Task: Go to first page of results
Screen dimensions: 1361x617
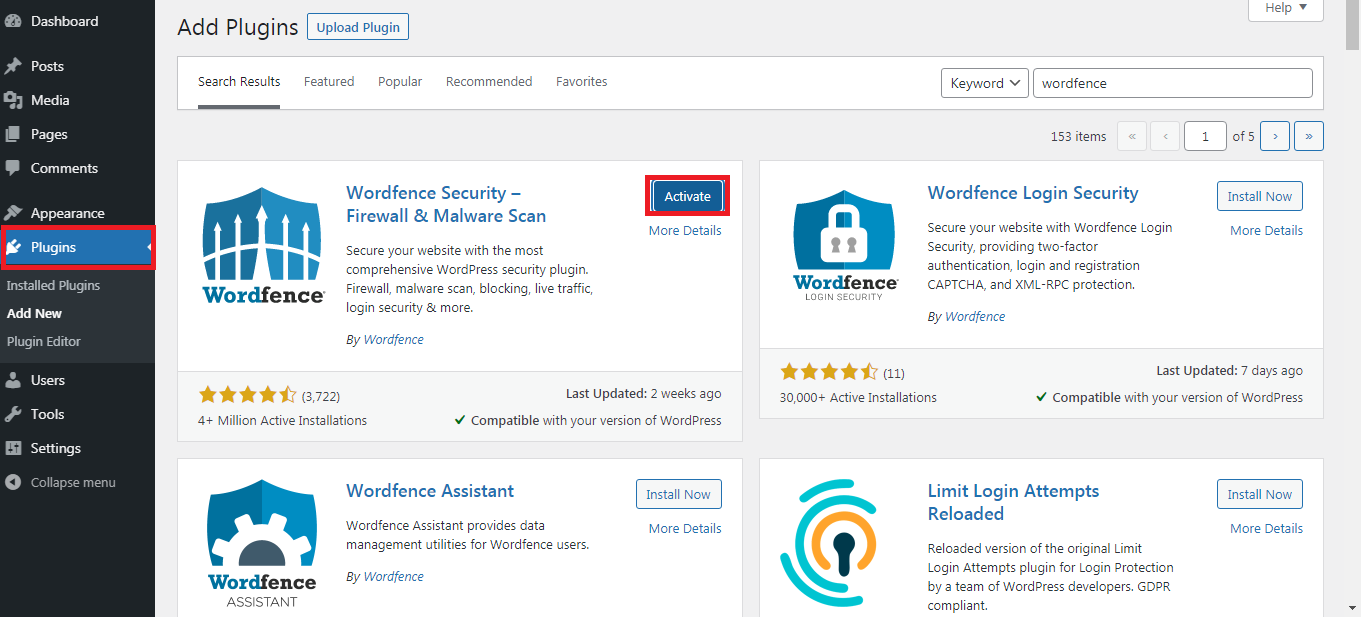Action: [x=1132, y=136]
